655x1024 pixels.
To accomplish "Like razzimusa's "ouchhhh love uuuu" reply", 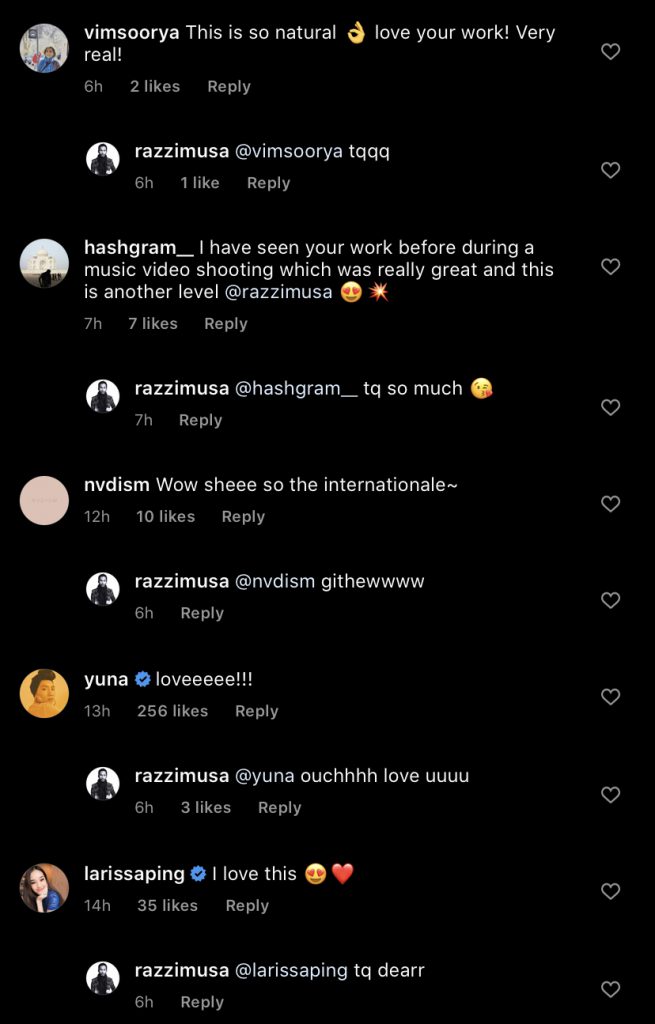I will point(610,795).
